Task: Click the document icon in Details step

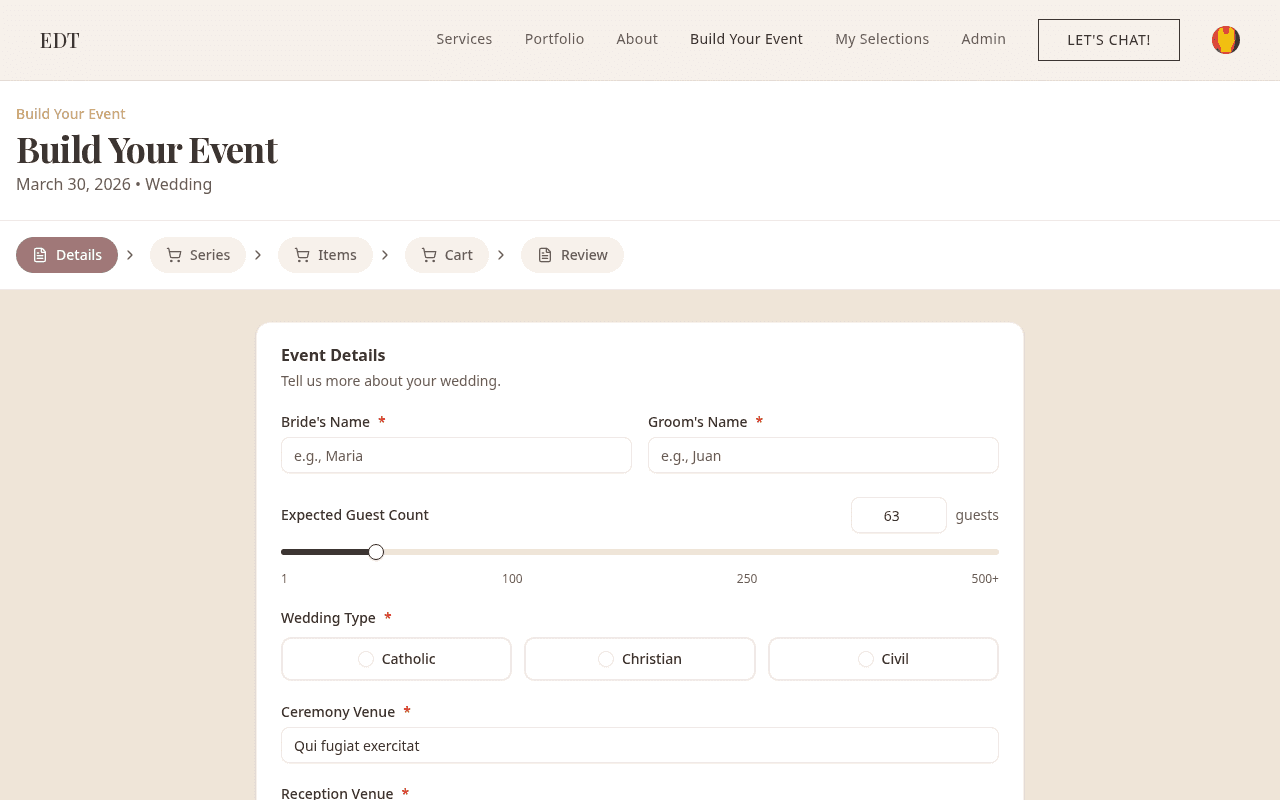Action: coord(40,255)
